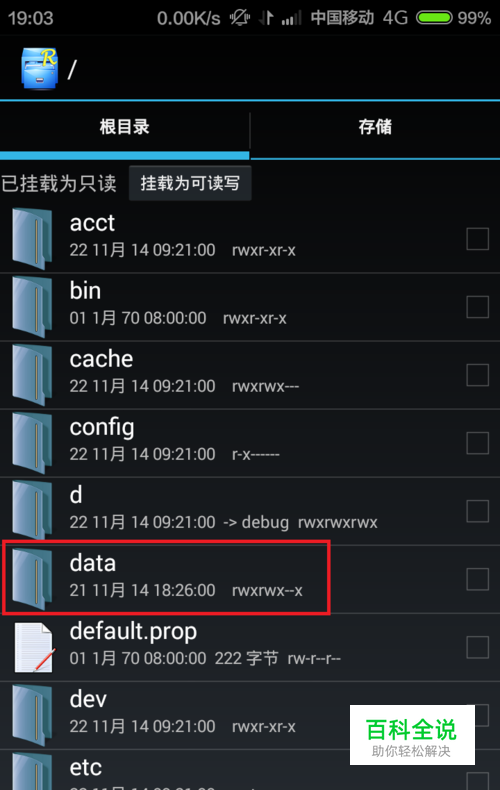Check the cache folder checkbox
The height and width of the screenshot is (790, 500).
point(477,375)
